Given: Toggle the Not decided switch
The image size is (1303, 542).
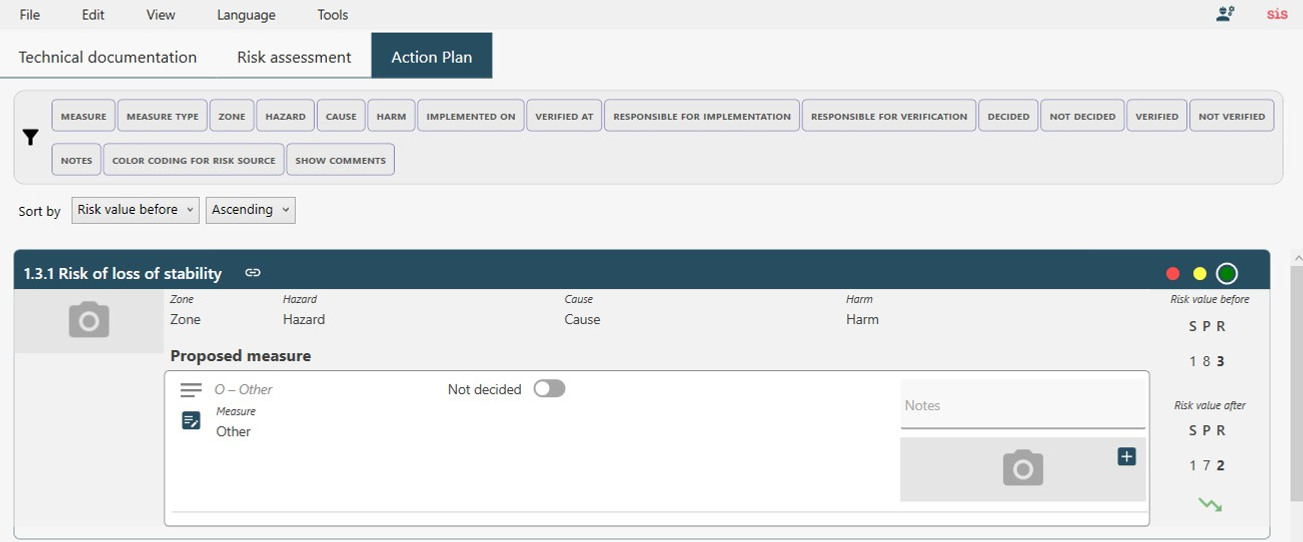Looking at the screenshot, I should 549,389.
